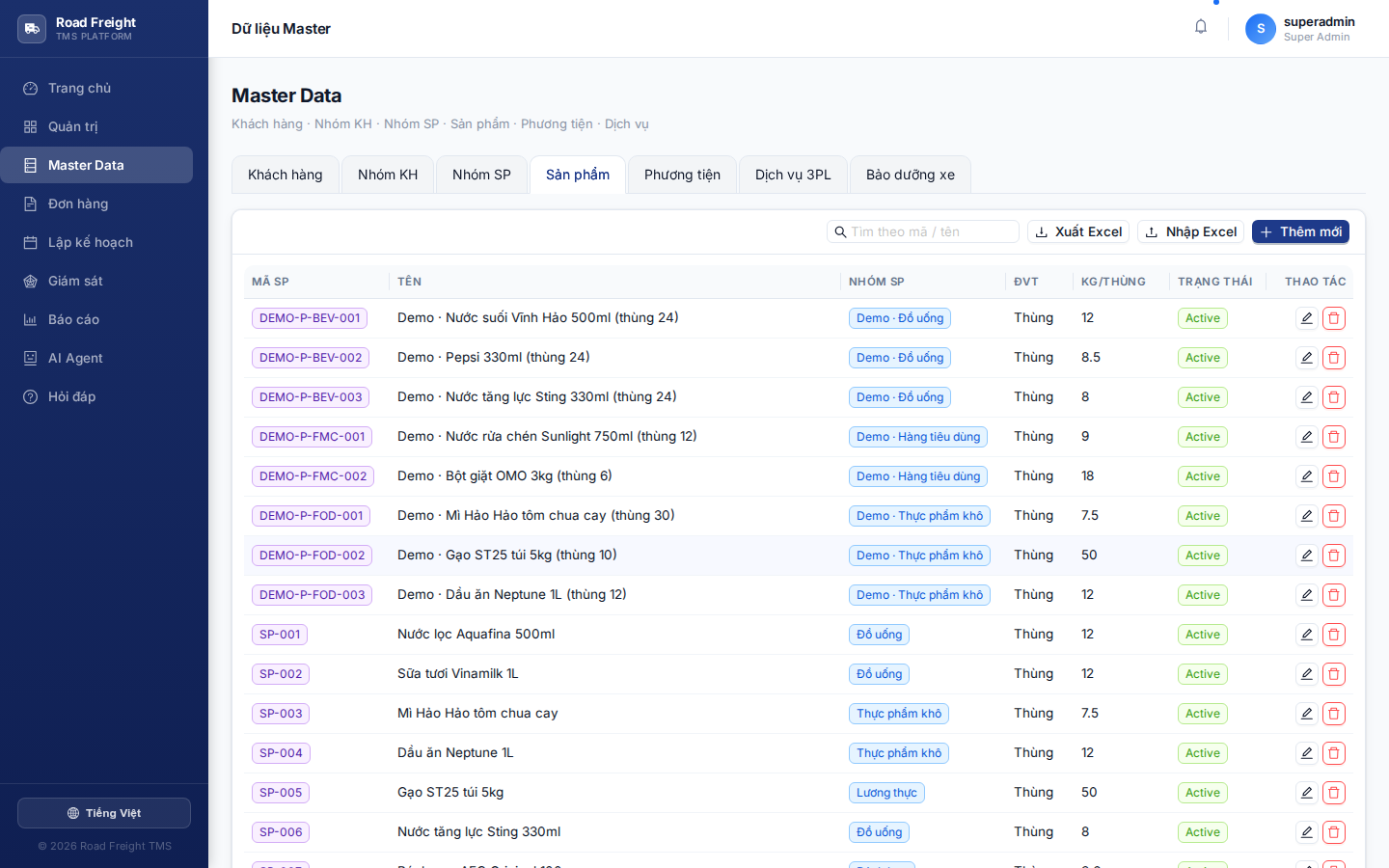This screenshot has height=868, width=1389.
Task: Select the Sản phẩm tab
Action: (x=578, y=175)
